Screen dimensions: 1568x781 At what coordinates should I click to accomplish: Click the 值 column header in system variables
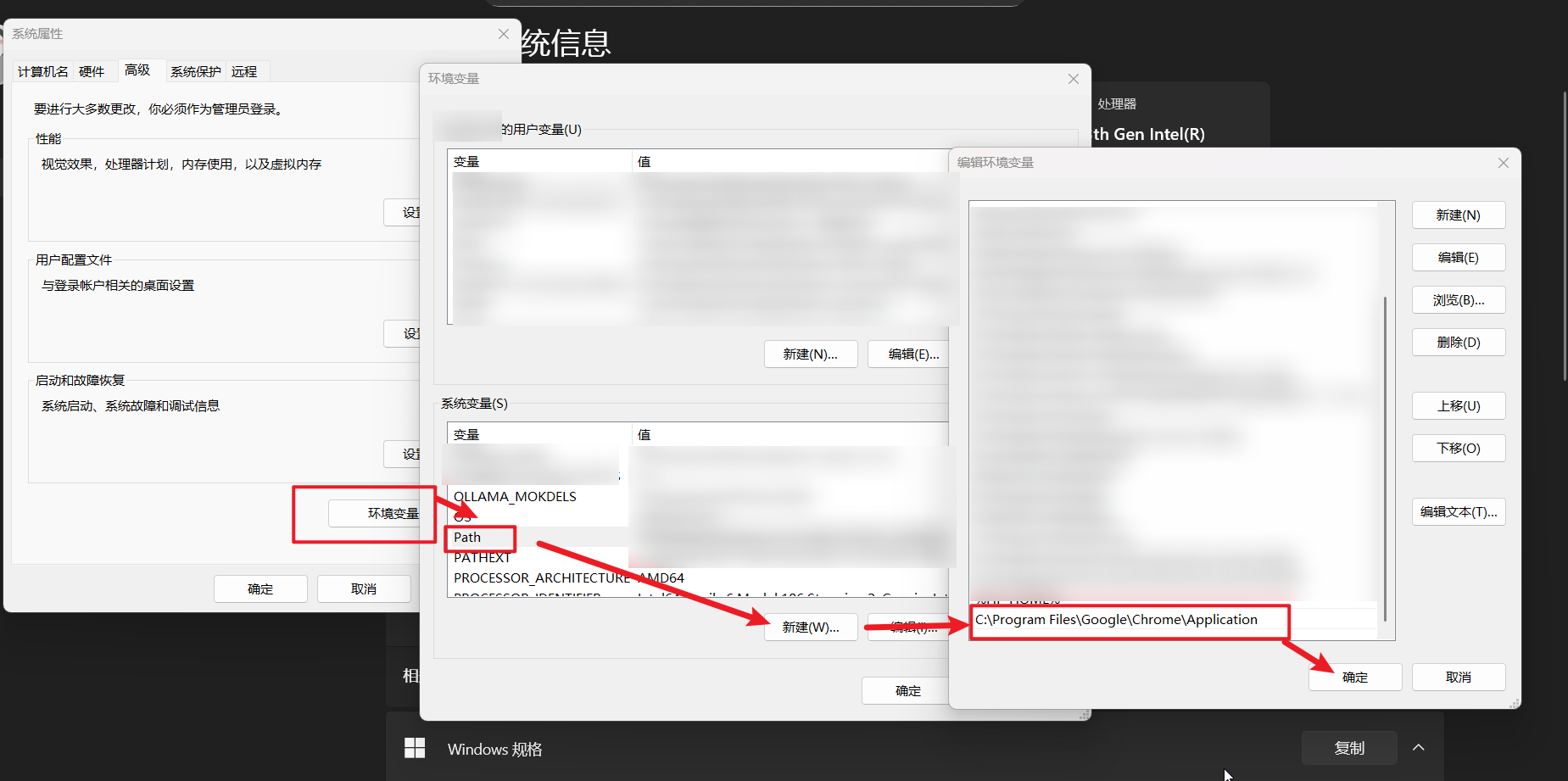click(790, 434)
